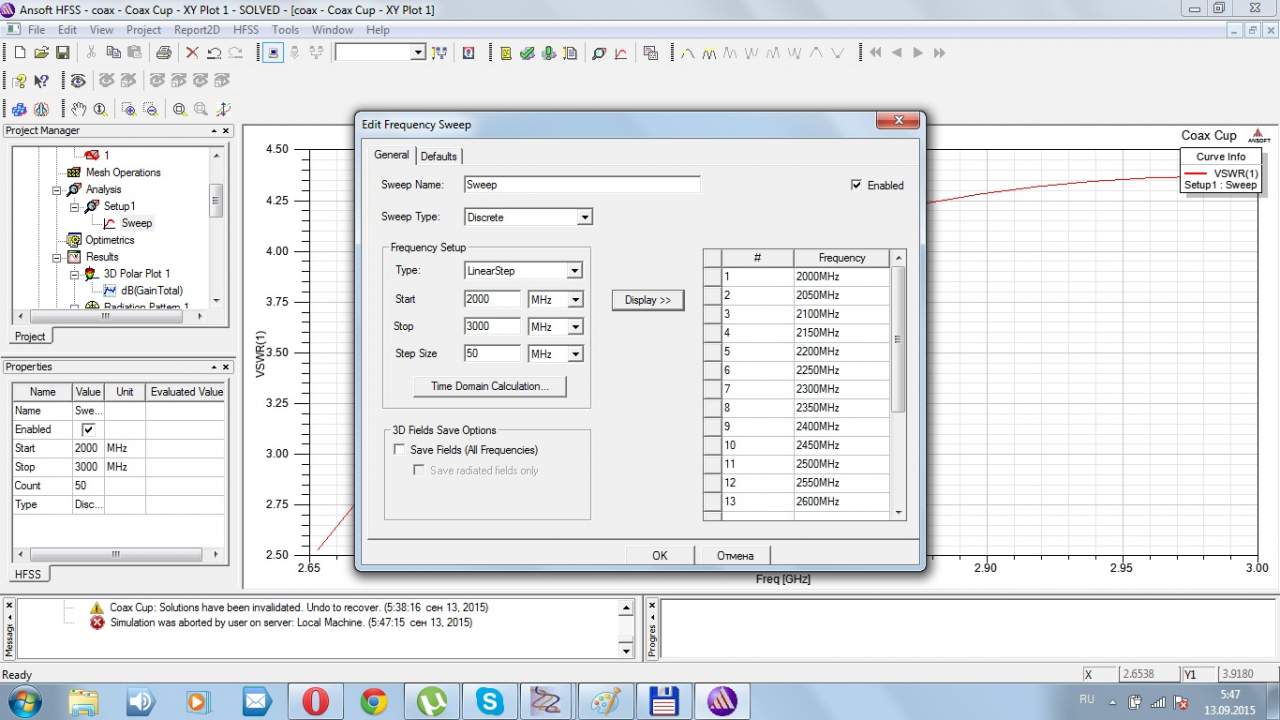The width and height of the screenshot is (1280, 720).
Task: Enable Save Fields (All Frequencies) checkbox
Action: point(400,450)
